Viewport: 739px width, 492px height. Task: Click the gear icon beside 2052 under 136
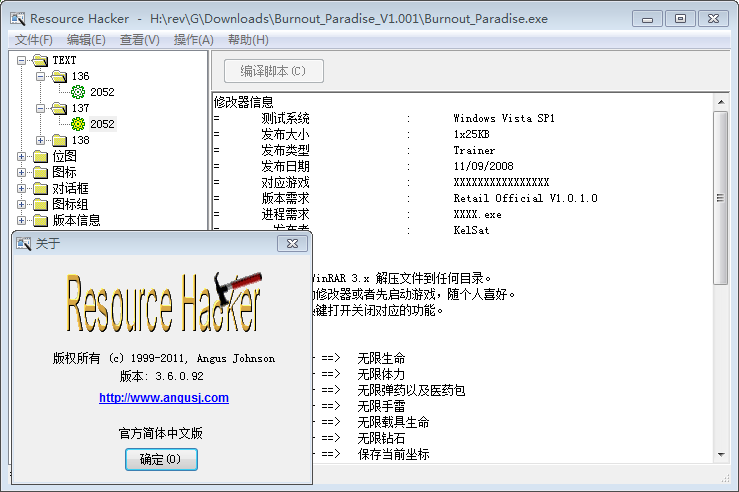click(x=78, y=92)
